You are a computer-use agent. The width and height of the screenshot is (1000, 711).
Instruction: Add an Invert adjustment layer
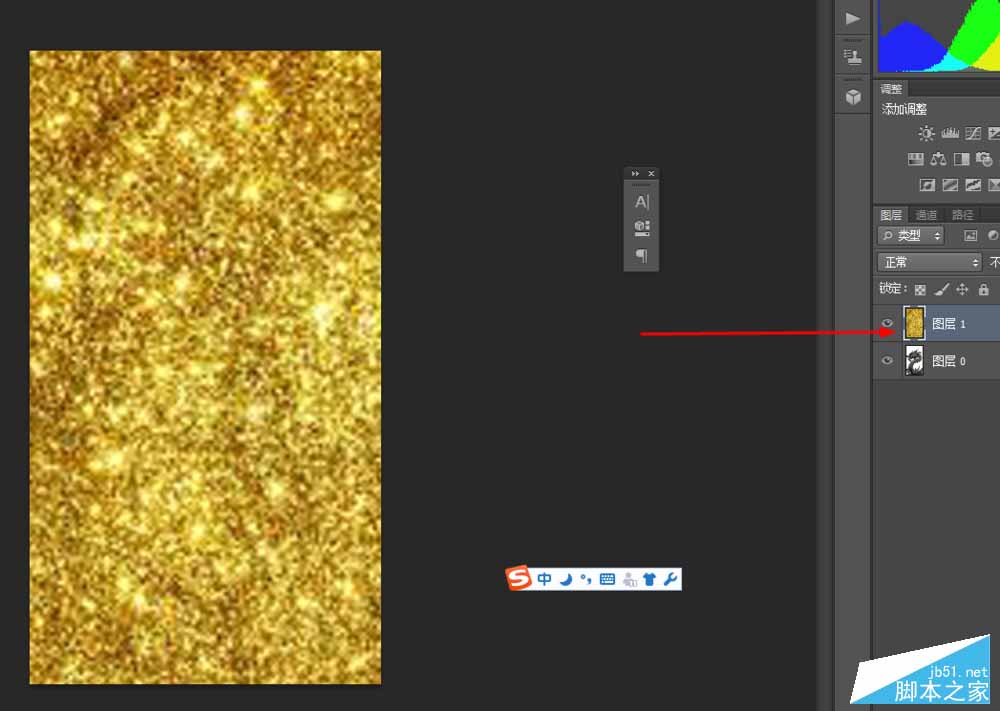[x=927, y=185]
